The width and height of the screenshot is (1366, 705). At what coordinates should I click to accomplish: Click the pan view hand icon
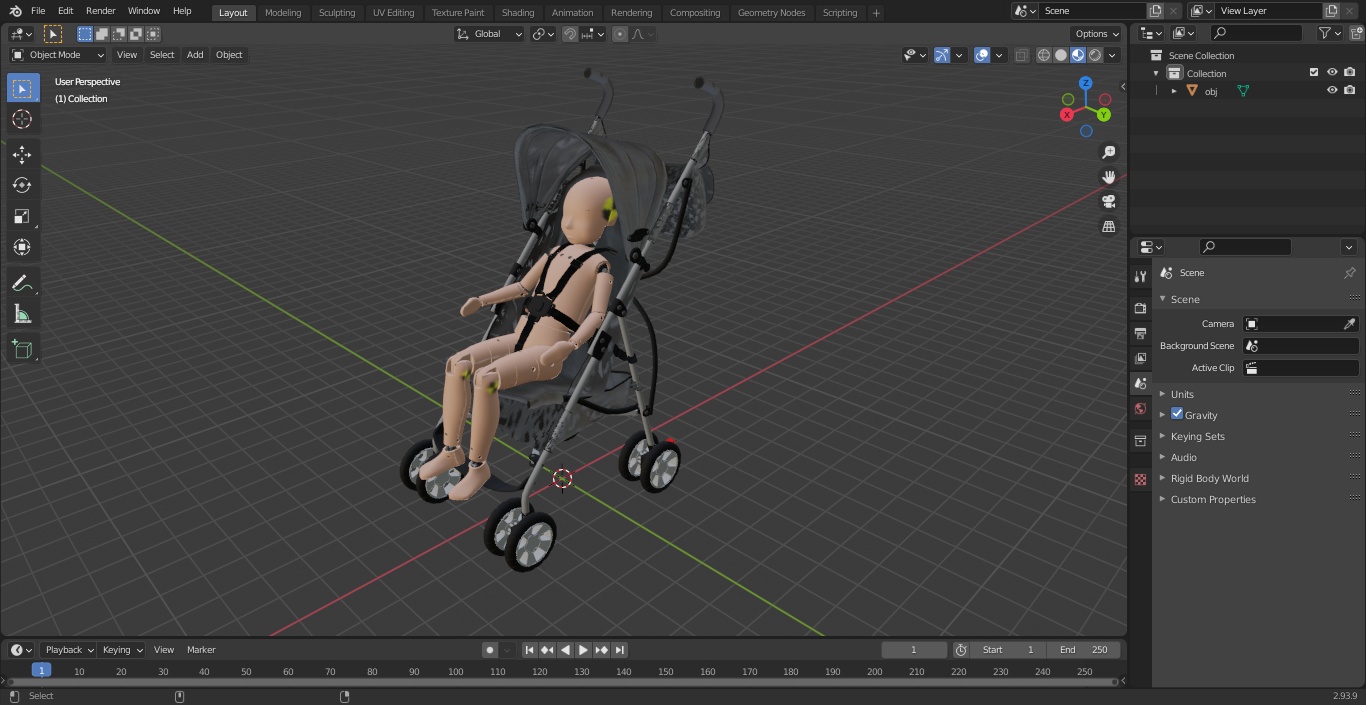tap(1108, 177)
